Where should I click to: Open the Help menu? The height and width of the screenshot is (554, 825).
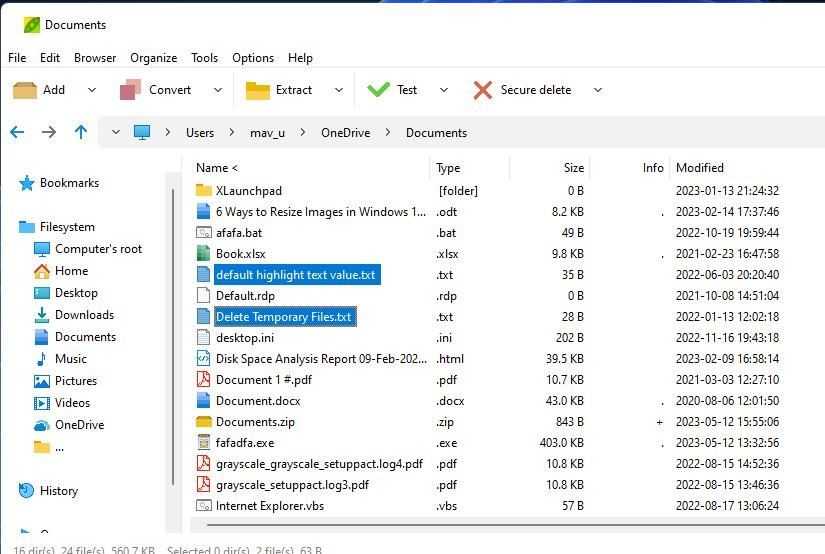tap(300, 58)
